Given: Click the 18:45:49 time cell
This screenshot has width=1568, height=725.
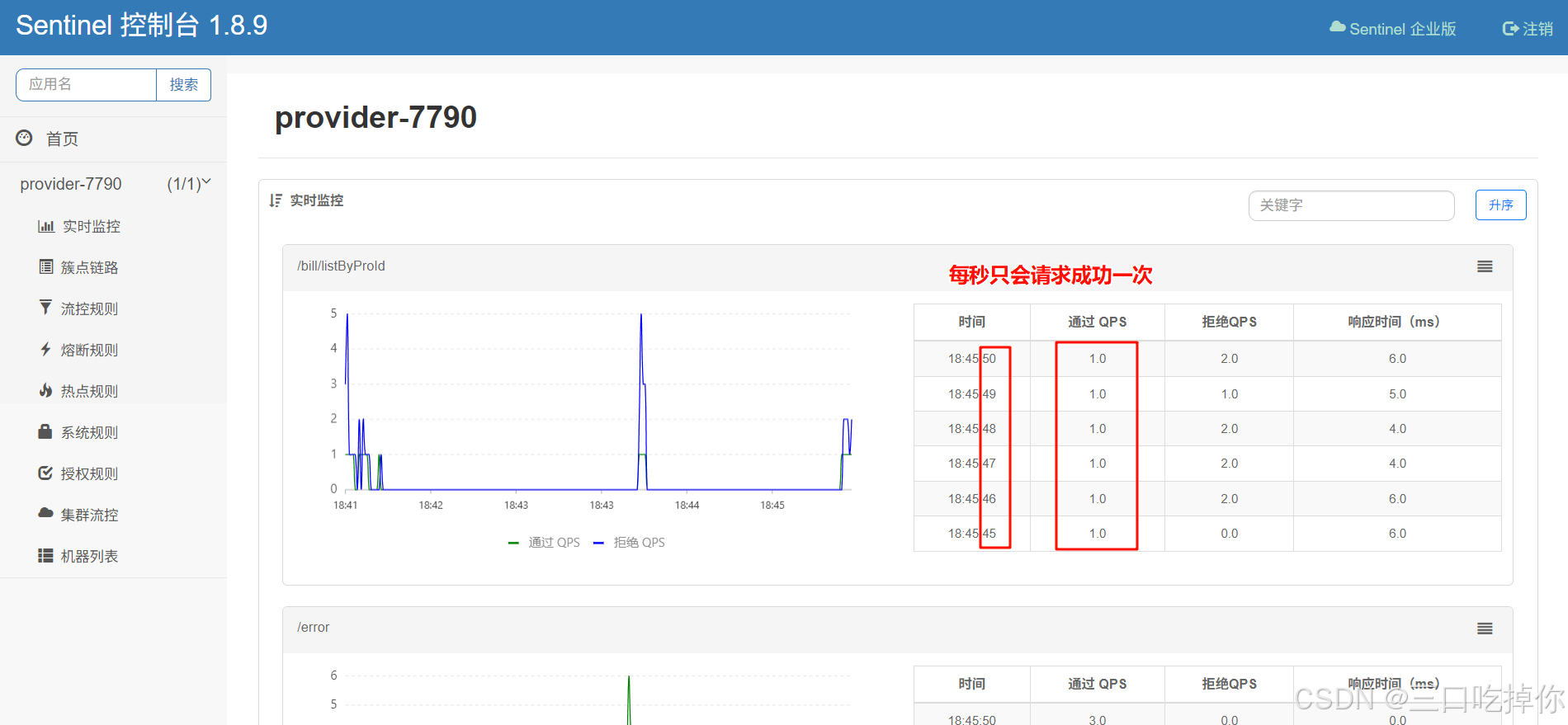Looking at the screenshot, I should 971,394.
